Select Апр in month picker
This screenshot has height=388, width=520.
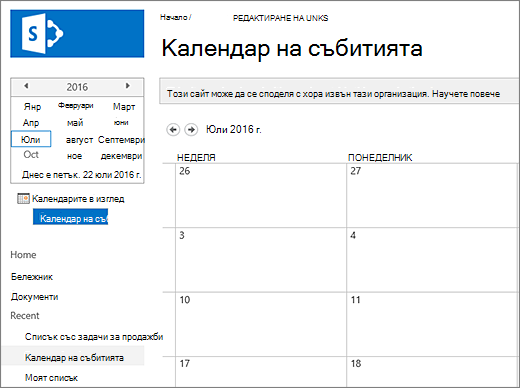click(x=31, y=123)
